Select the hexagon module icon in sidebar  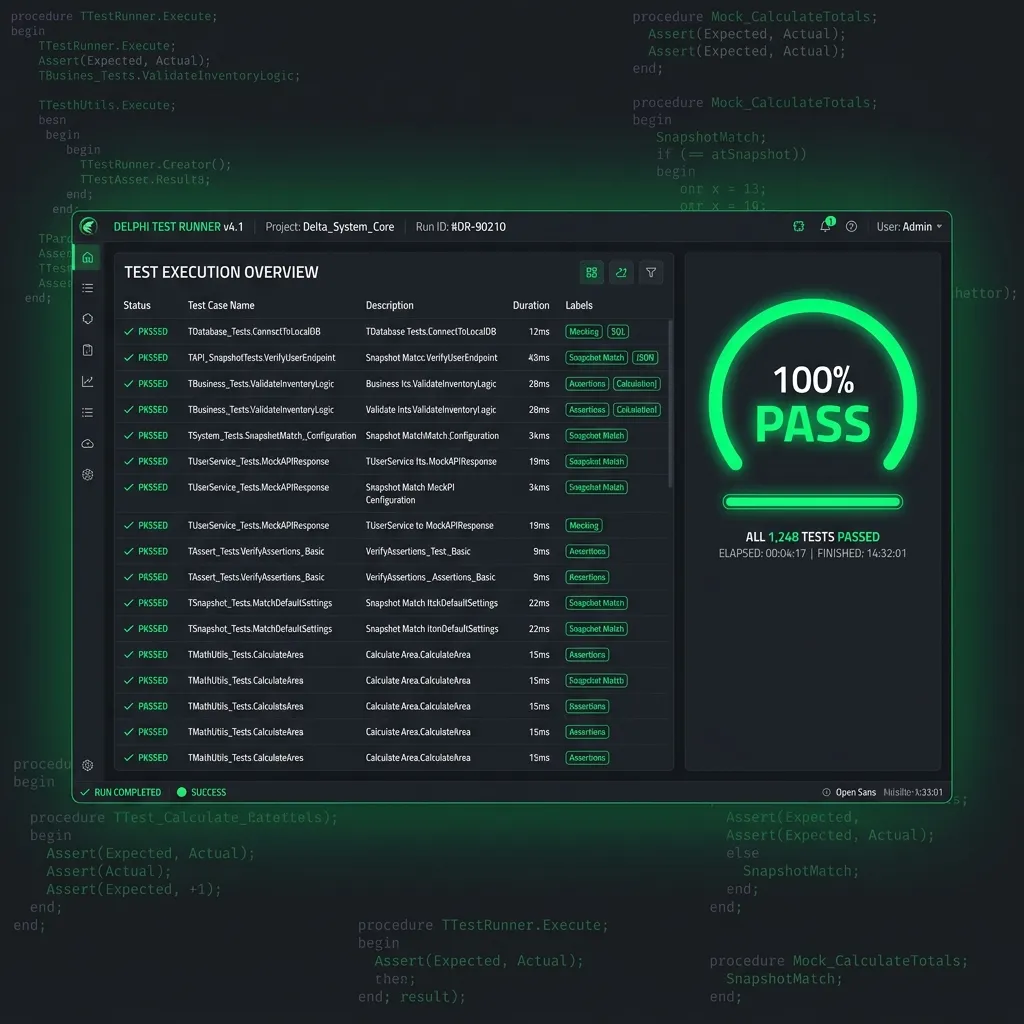(88, 319)
